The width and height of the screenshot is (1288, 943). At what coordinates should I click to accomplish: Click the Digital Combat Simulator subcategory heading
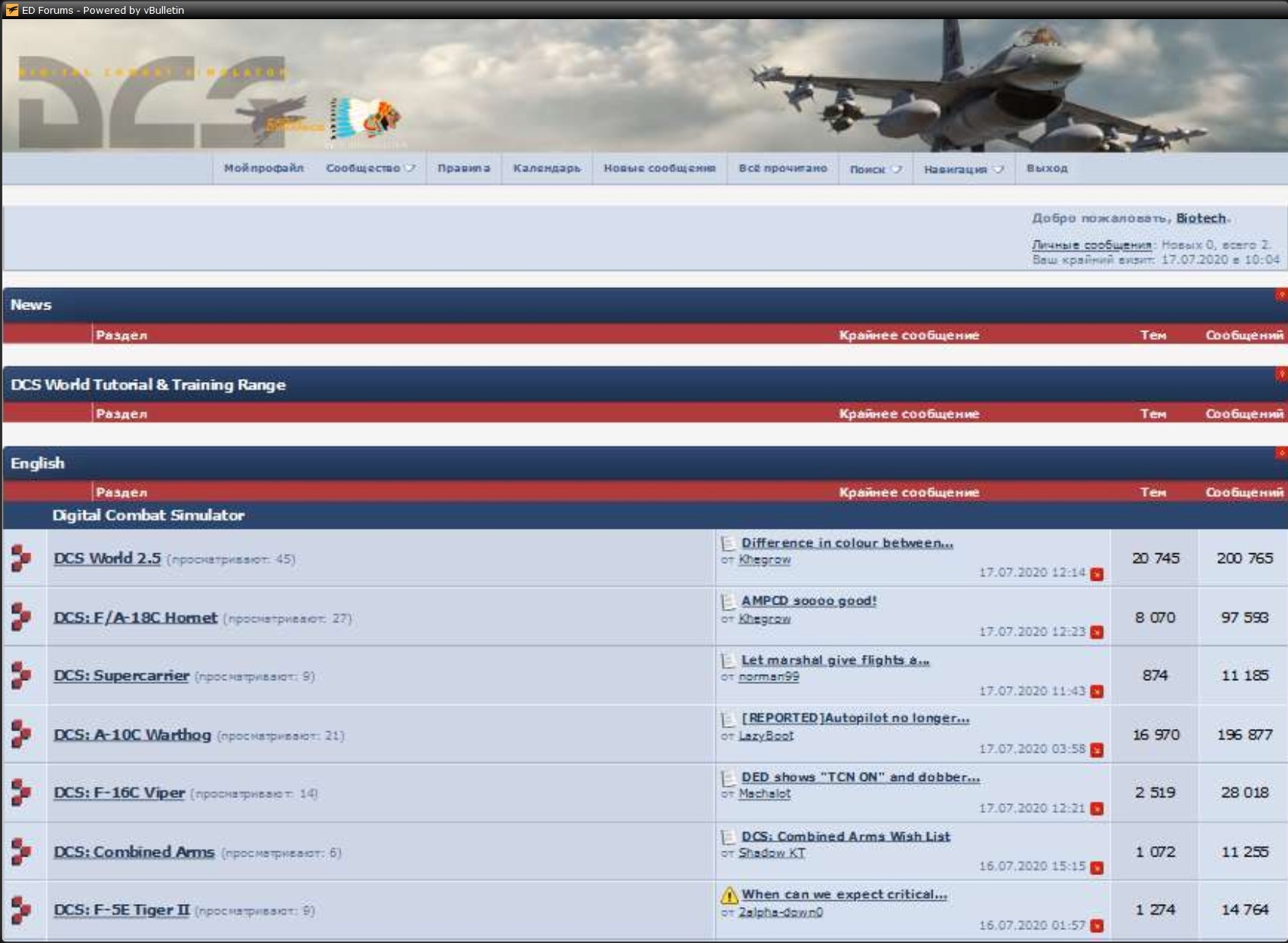[x=148, y=515]
